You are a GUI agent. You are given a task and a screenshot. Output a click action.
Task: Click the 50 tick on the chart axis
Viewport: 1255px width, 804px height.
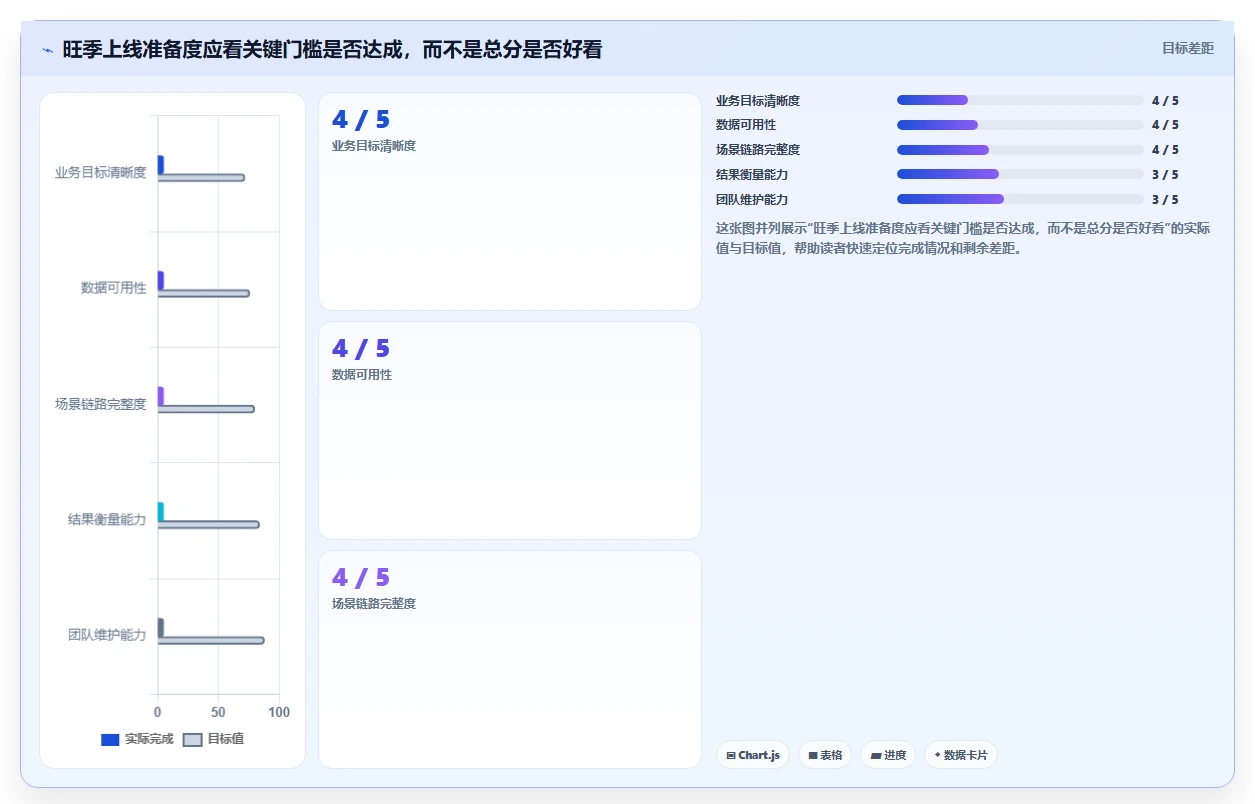[x=218, y=712]
